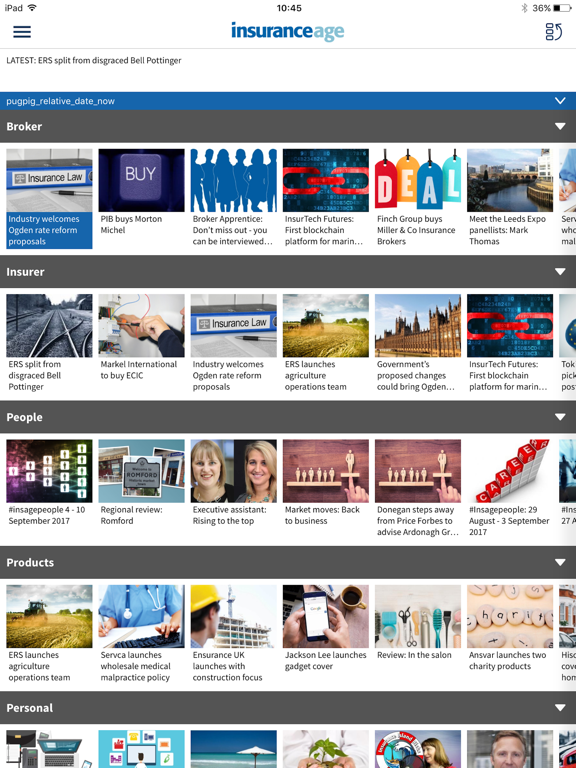The height and width of the screenshot is (768, 576).
Task: Tap the battery indicator icon
Action: pos(562,8)
